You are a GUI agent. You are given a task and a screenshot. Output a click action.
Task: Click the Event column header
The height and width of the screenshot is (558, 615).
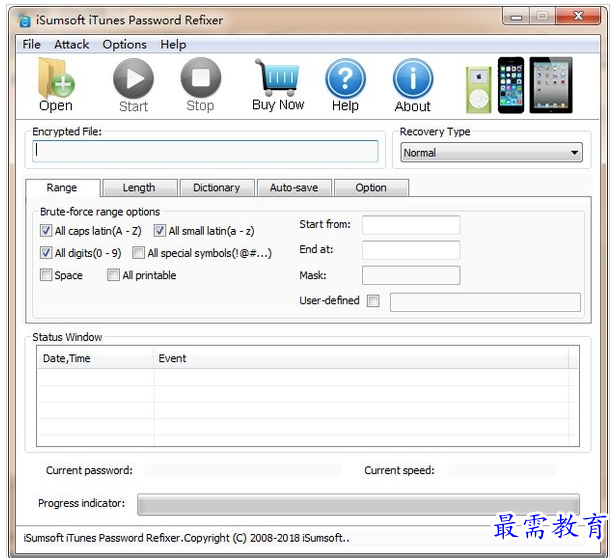[361, 358]
